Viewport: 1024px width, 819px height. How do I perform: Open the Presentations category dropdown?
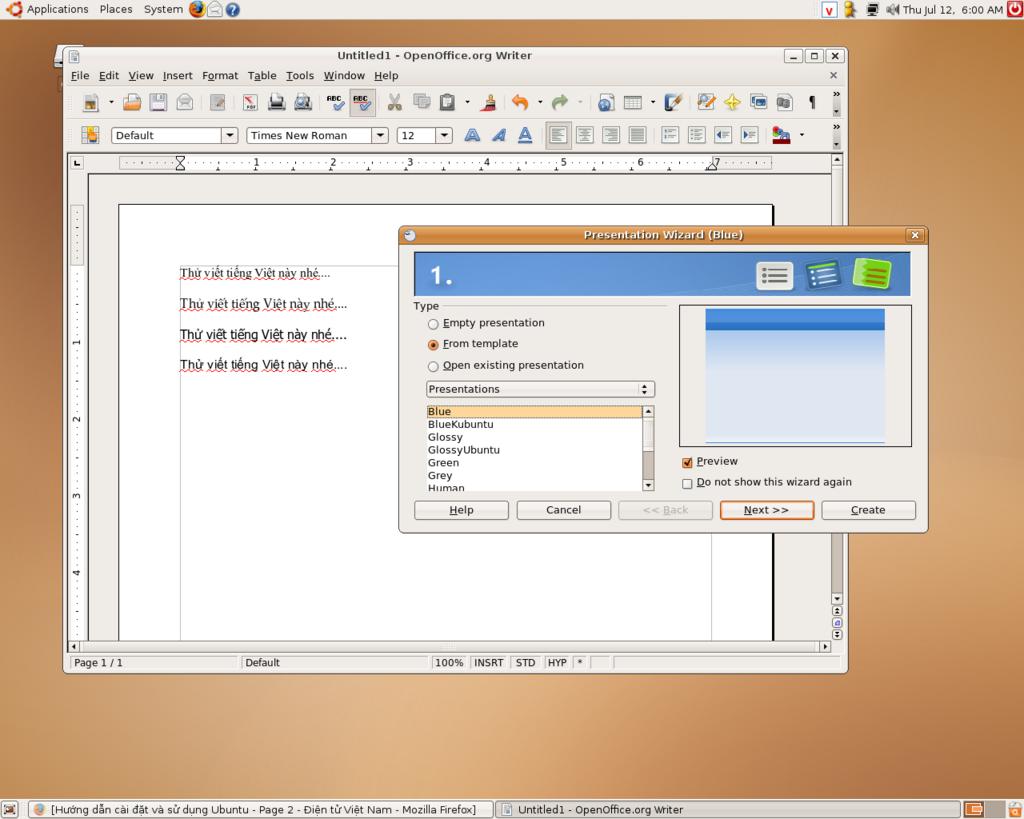tap(540, 389)
